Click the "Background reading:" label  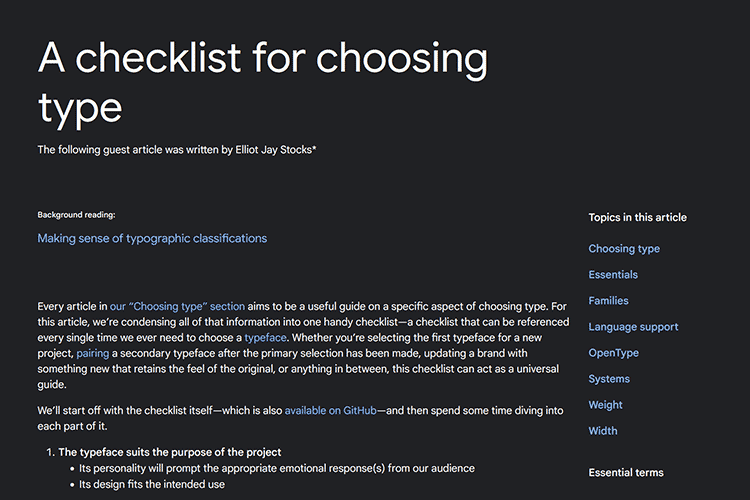point(76,215)
